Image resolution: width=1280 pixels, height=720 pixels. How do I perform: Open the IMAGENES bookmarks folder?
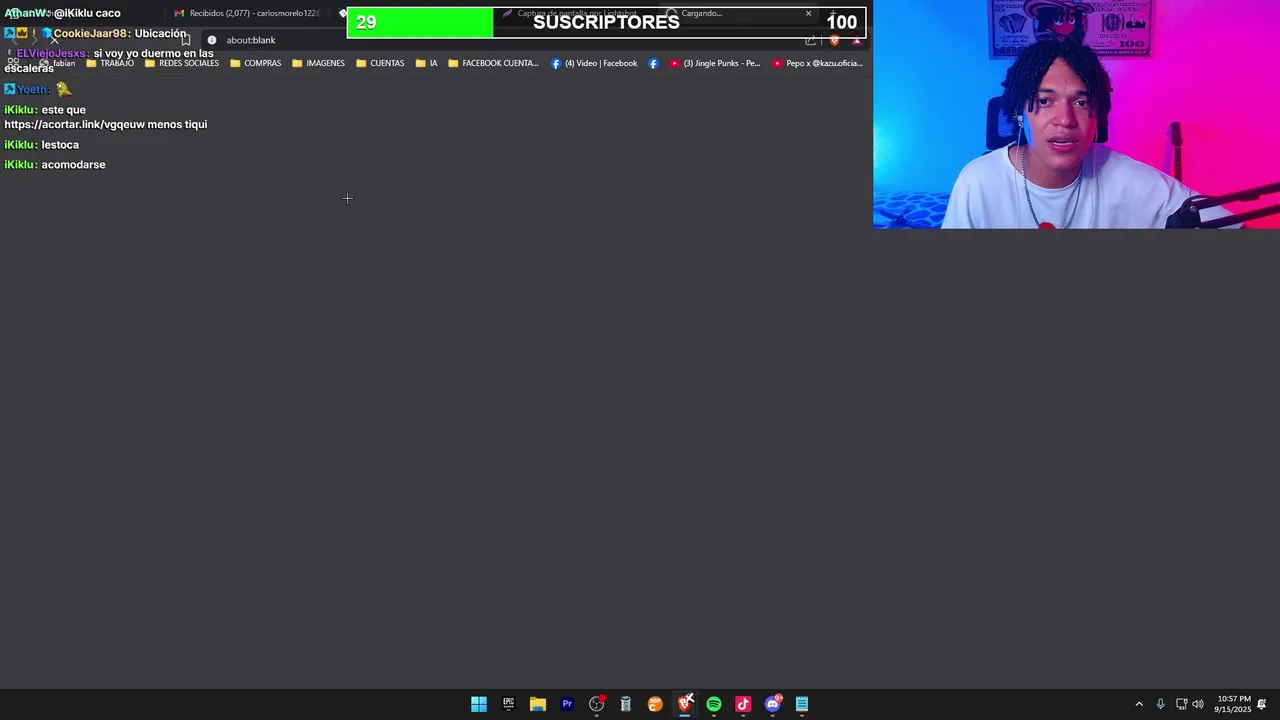click(x=318, y=63)
